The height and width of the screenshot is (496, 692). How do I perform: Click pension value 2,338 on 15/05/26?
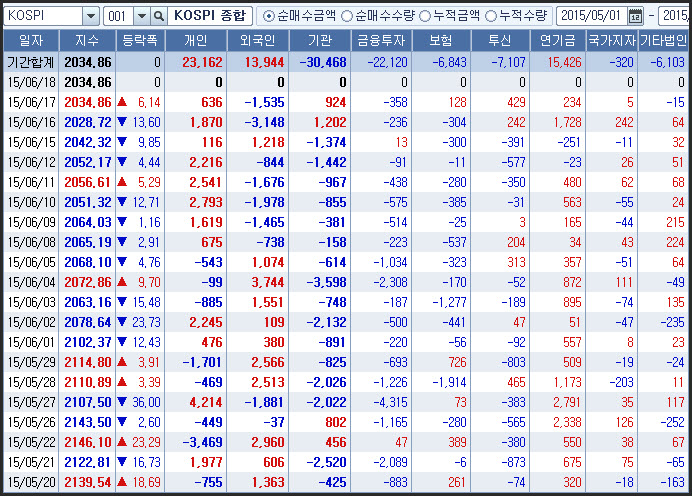[x=567, y=422]
